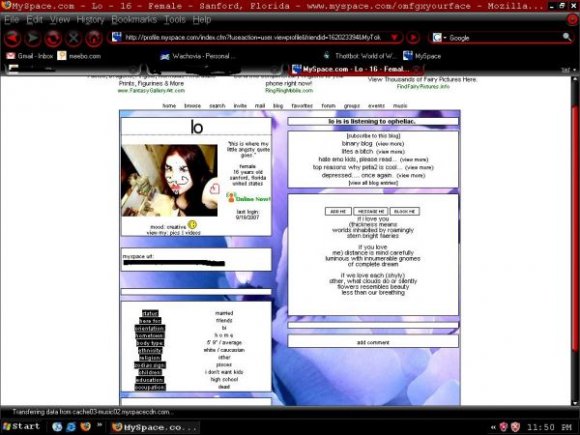The image size is (580, 435).
Task: Click view all blog entries link
Action: [373, 183]
